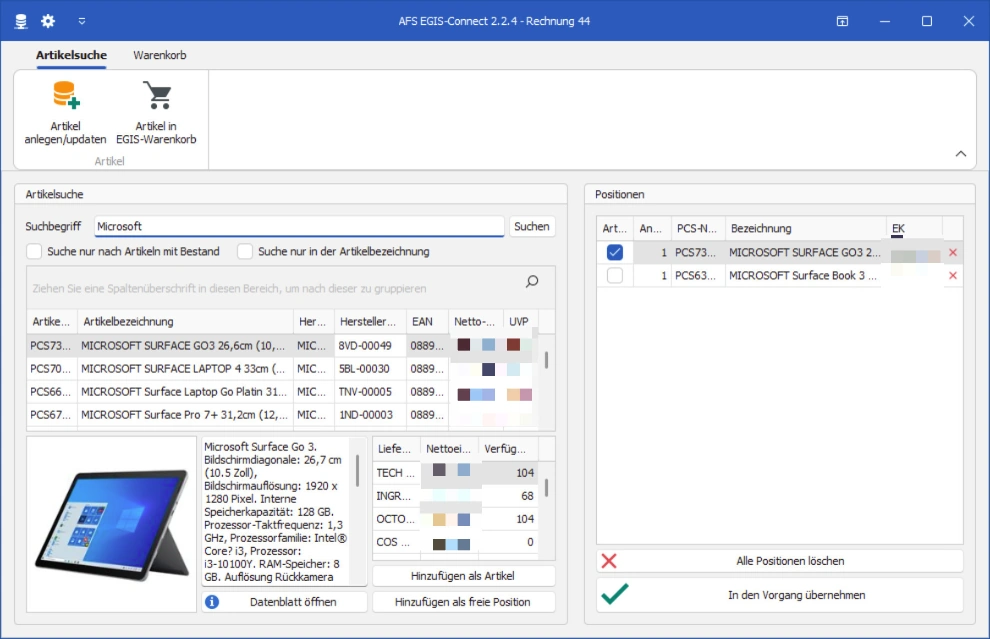Select row MICROSOFT Surface Laptop Go Platin

(x=282, y=392)
